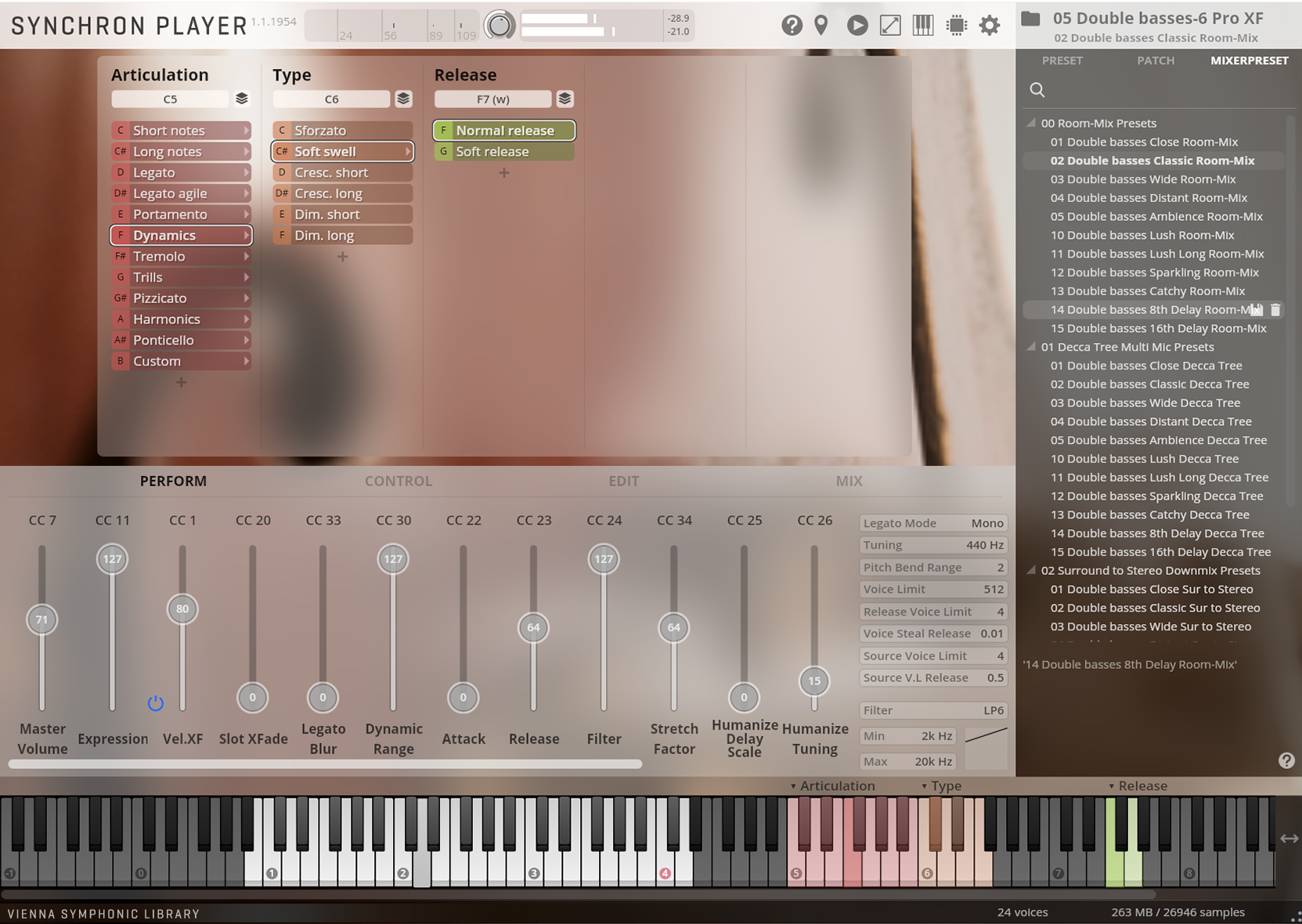Open the settings gear icon
1302x924 pixels.
[989, 24]
